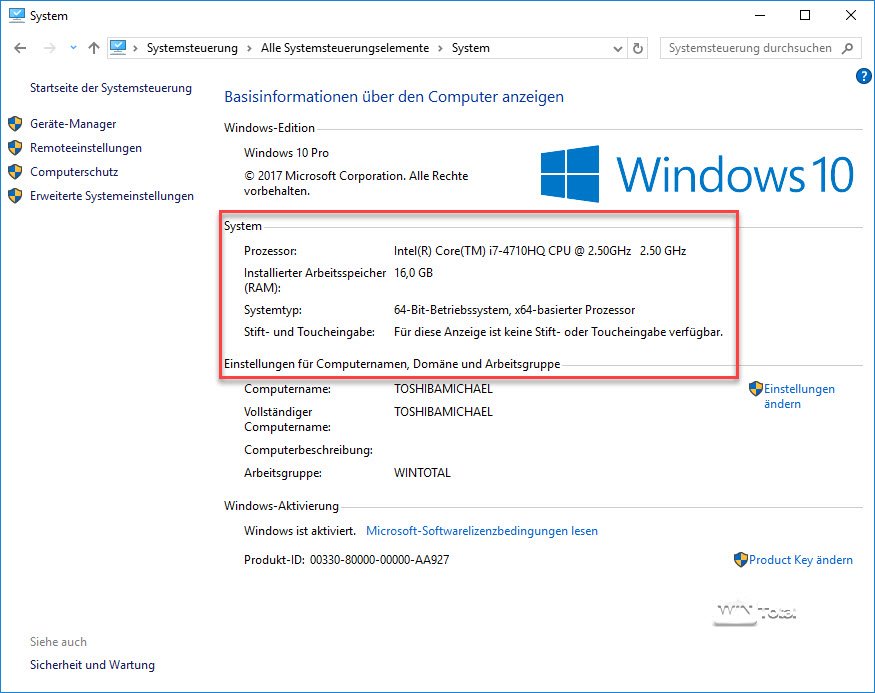Close the System window
The image size is (875, 693).
coord(850,15)
